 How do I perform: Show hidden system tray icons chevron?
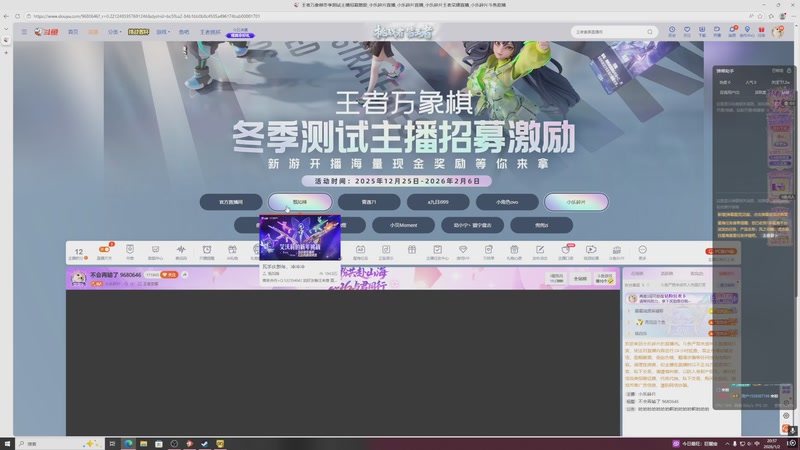click(727, 444)
